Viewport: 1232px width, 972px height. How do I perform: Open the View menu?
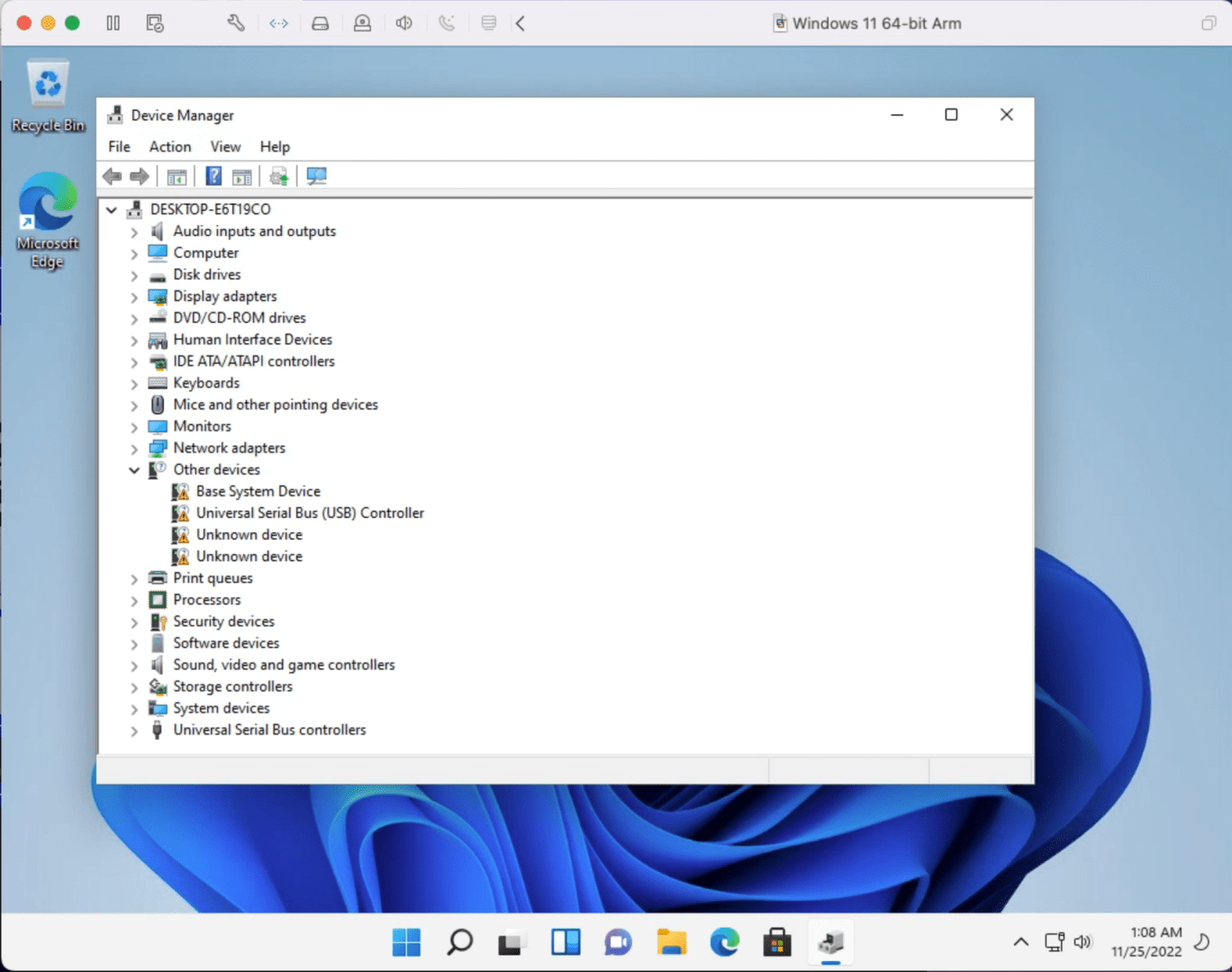click(x=225, y=147)
